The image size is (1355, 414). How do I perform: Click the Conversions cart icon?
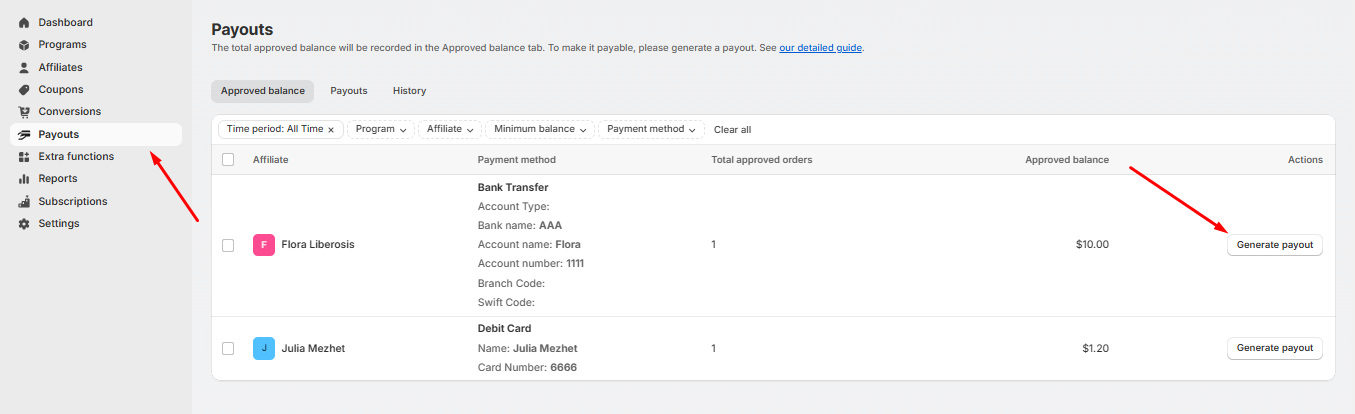[x=24, y=112]
